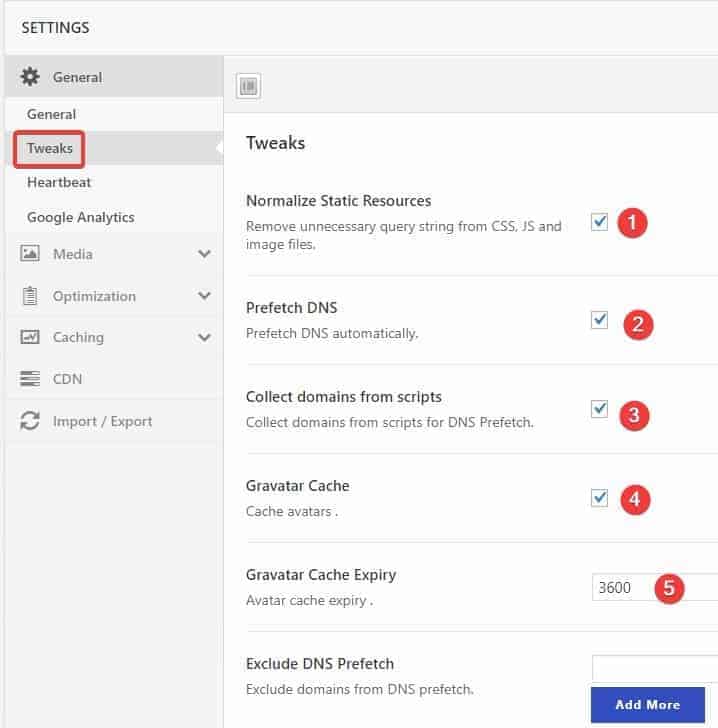Image resolution: width=718 pixels, height=728 pixels.
Task: Click the Exclude DNS Prefetch label
Action: click(x=320, y=664)
